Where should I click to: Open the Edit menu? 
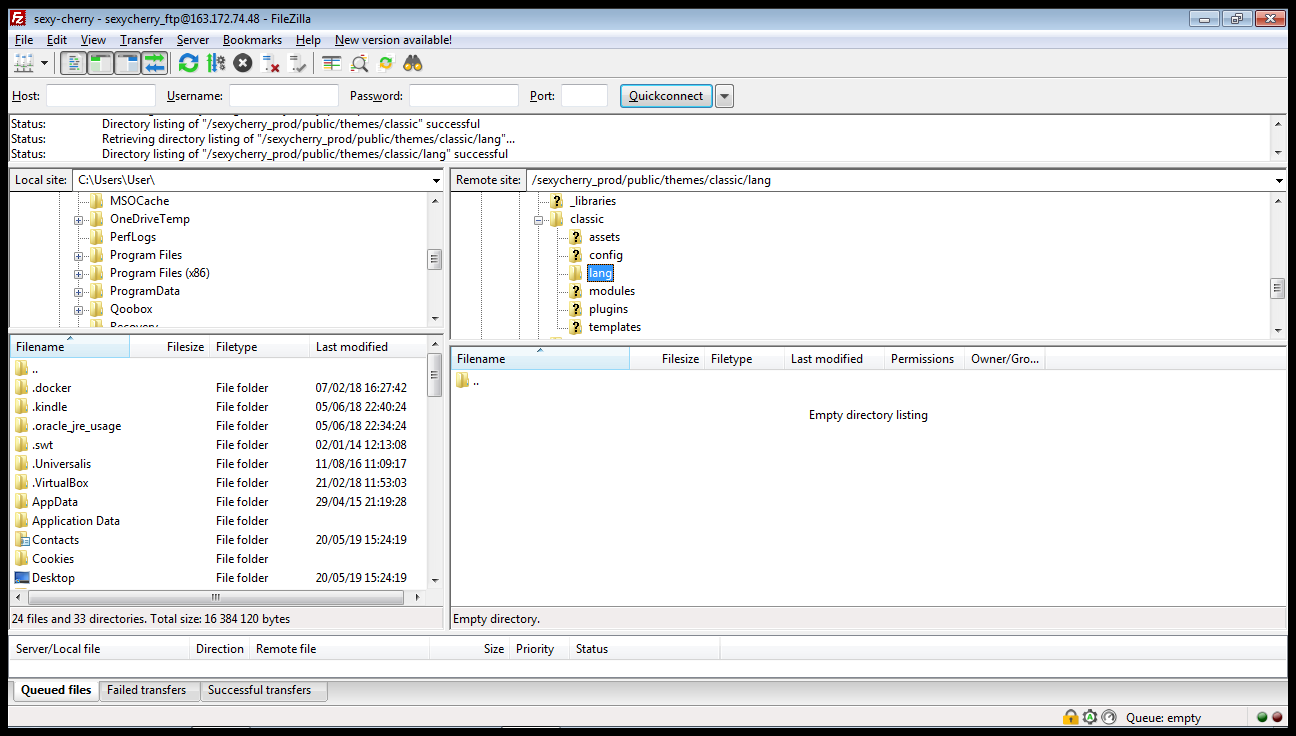[57, 40]
